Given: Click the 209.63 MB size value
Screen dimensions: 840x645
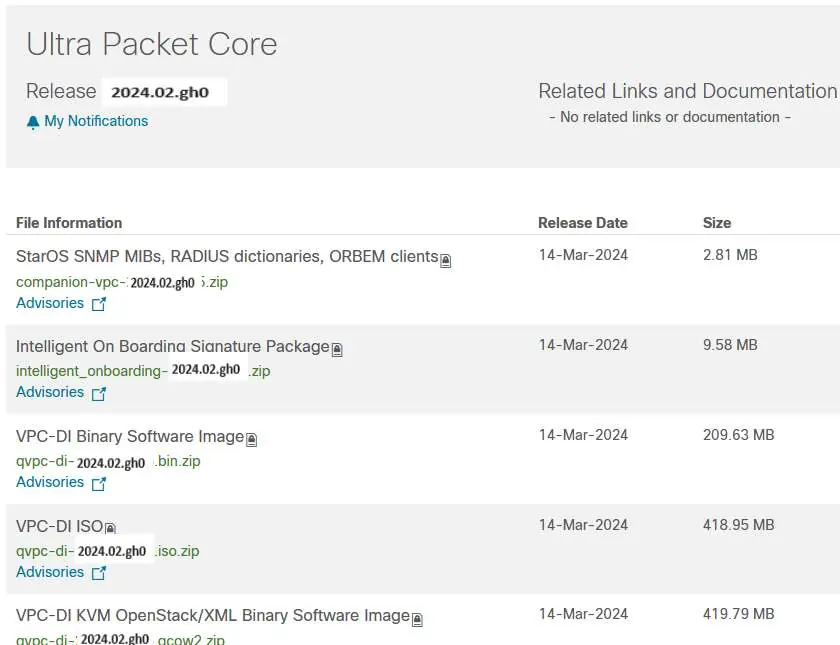Looking at the screenshot, I should (739, 435).
